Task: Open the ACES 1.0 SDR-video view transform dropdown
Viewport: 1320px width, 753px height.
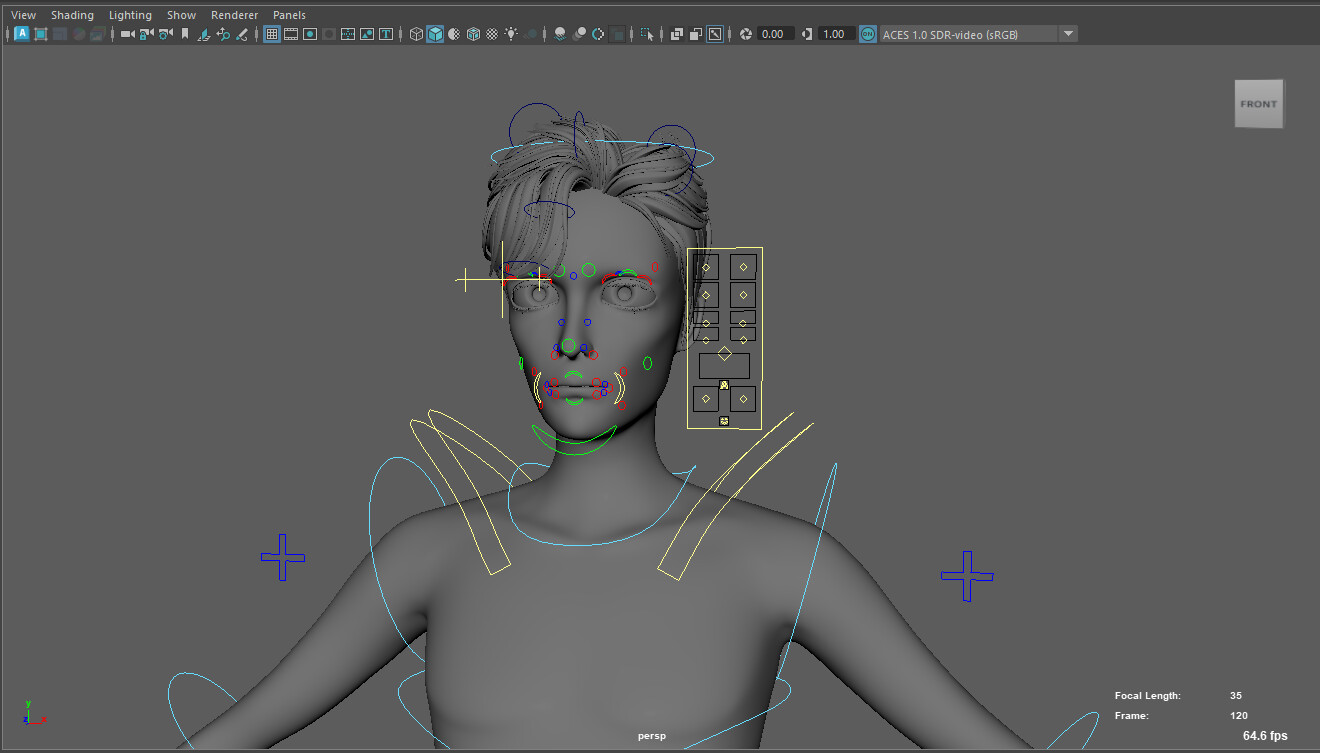Action: click(x=1068, y=33)
